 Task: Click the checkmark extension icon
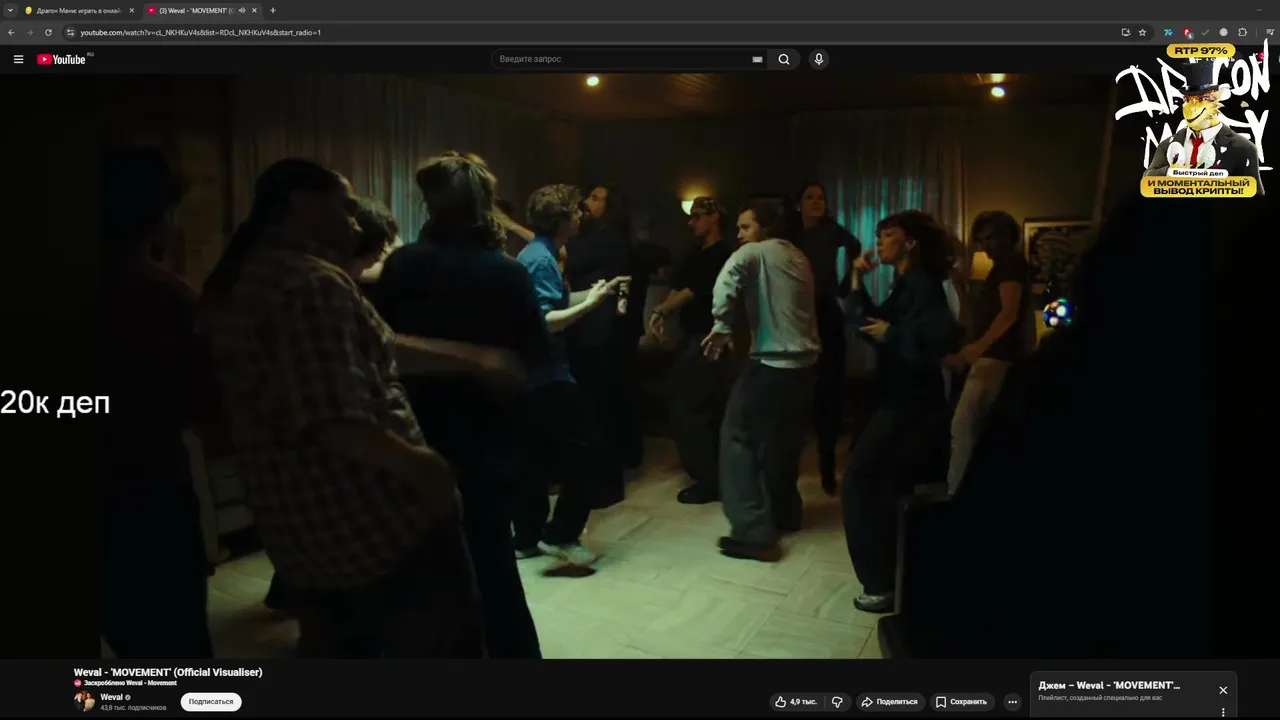point(1205,32)
